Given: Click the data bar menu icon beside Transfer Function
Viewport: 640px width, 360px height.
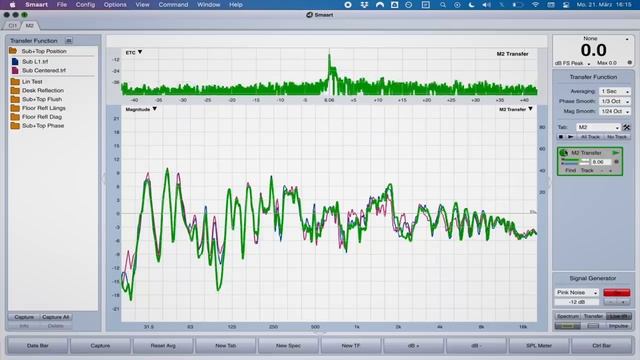Looking at the screenshot, I should click(x=69, y=41).
